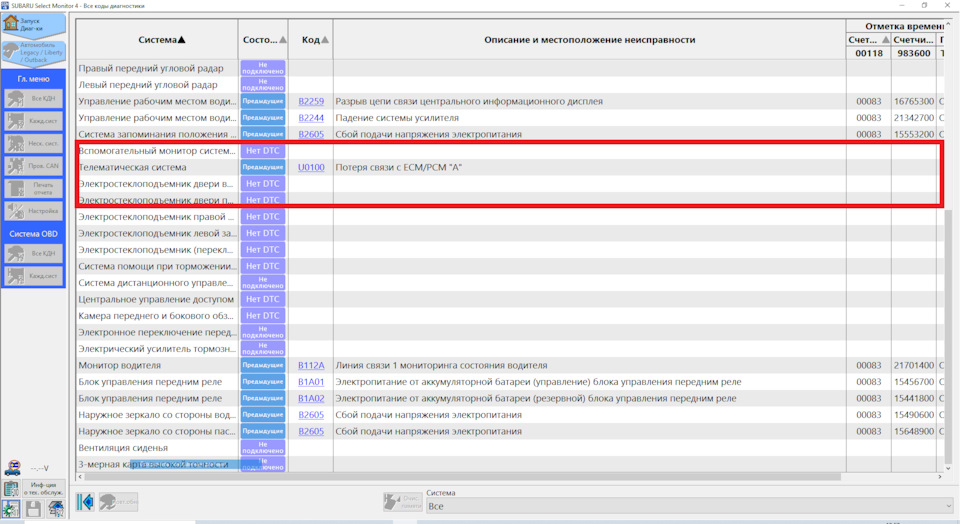Open the Пров. CAN check button
The width and height of the screenshot is (960, 524).
pos(34,166)
